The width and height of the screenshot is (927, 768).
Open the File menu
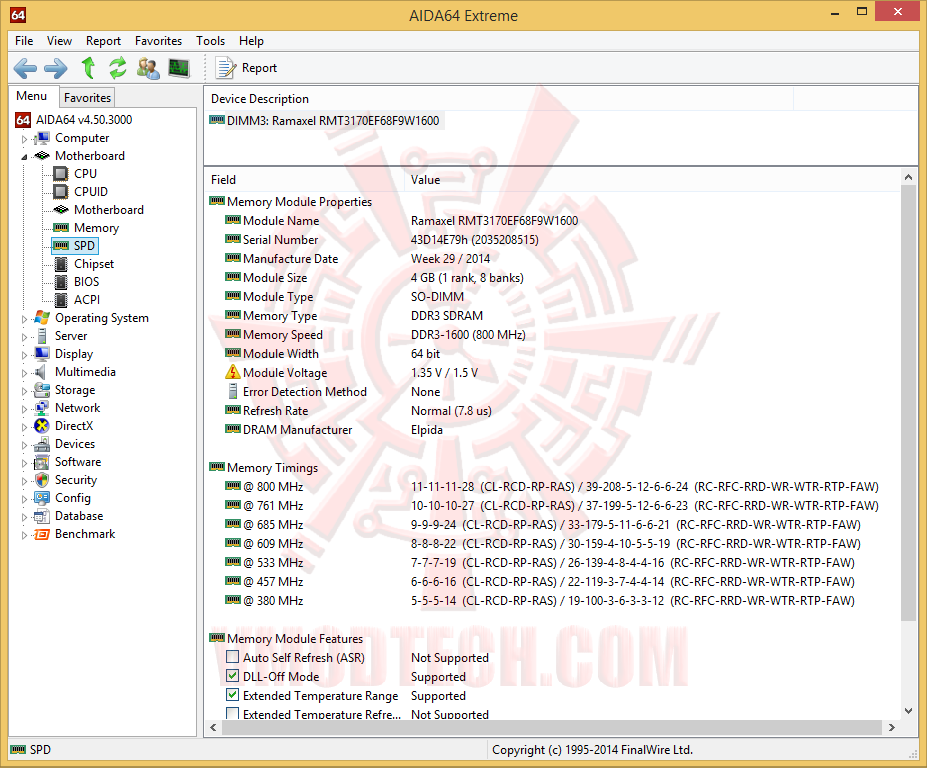coord(24,41)
